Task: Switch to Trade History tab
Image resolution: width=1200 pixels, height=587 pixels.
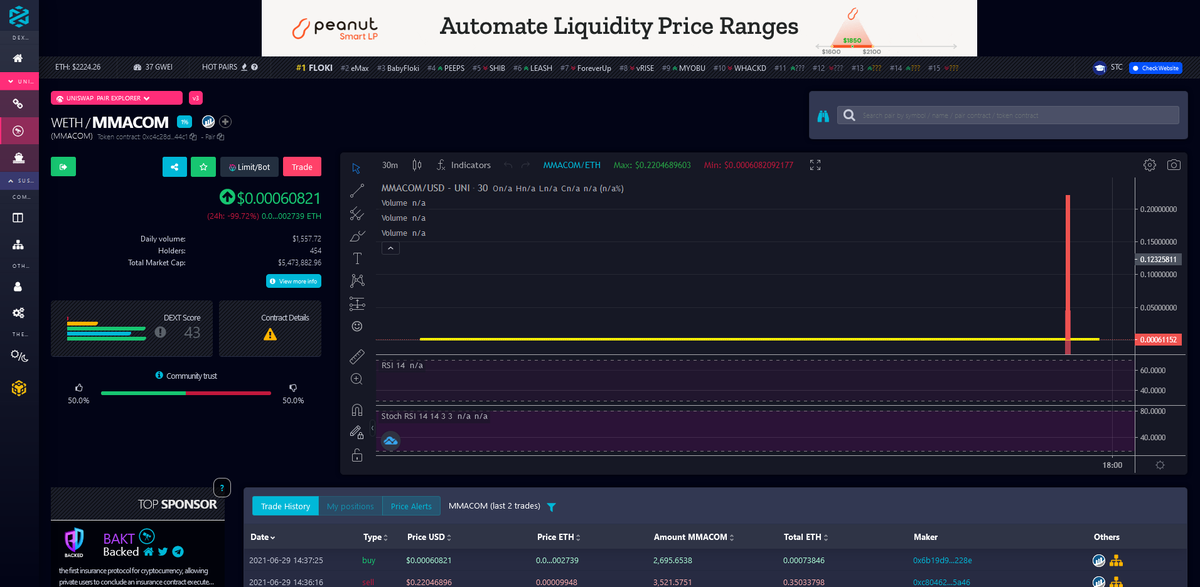Action: 285,506
